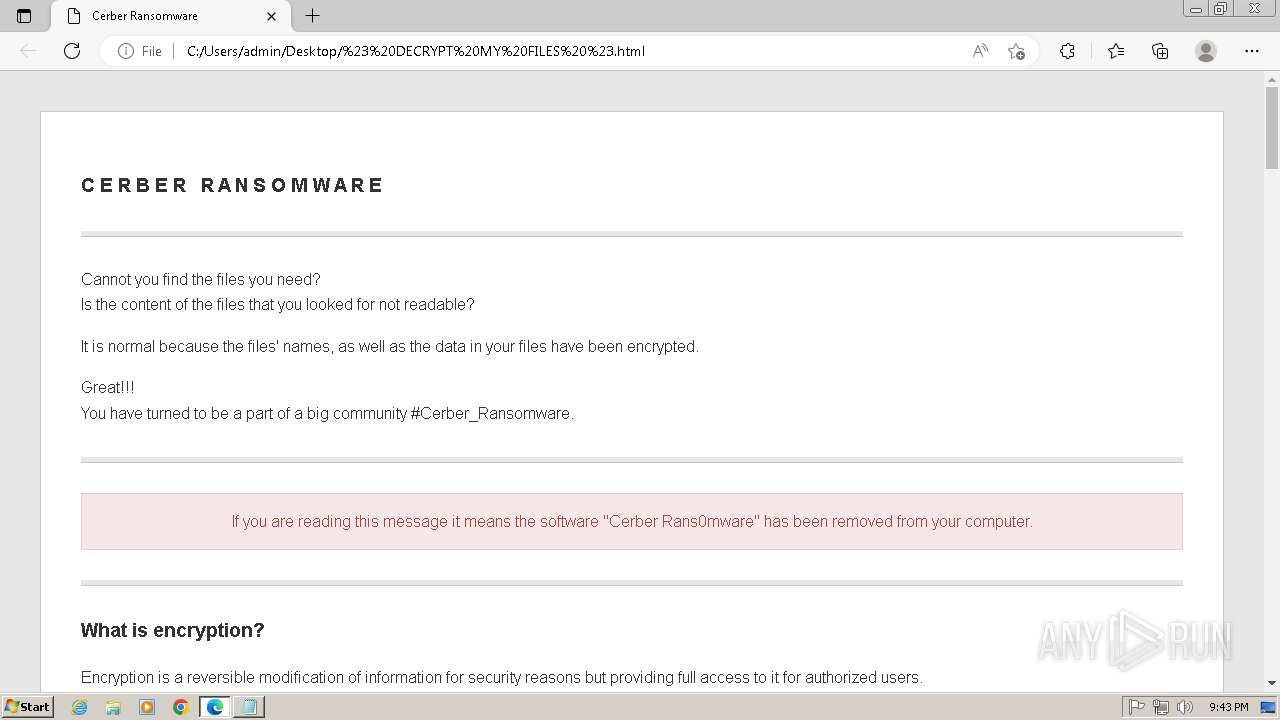Launch Internet Explorer from taskbar
Viewport: 1280px width, 720px height.
[x=80, y=707]
